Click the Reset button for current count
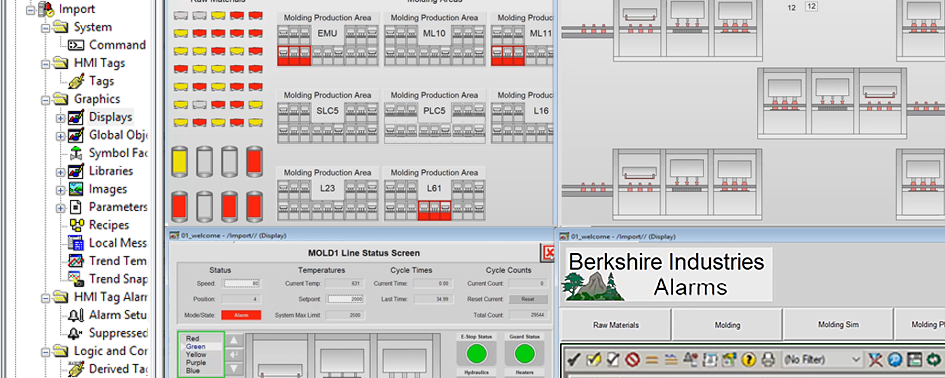Viewport: 945px width, 378px height. (529, 299)
